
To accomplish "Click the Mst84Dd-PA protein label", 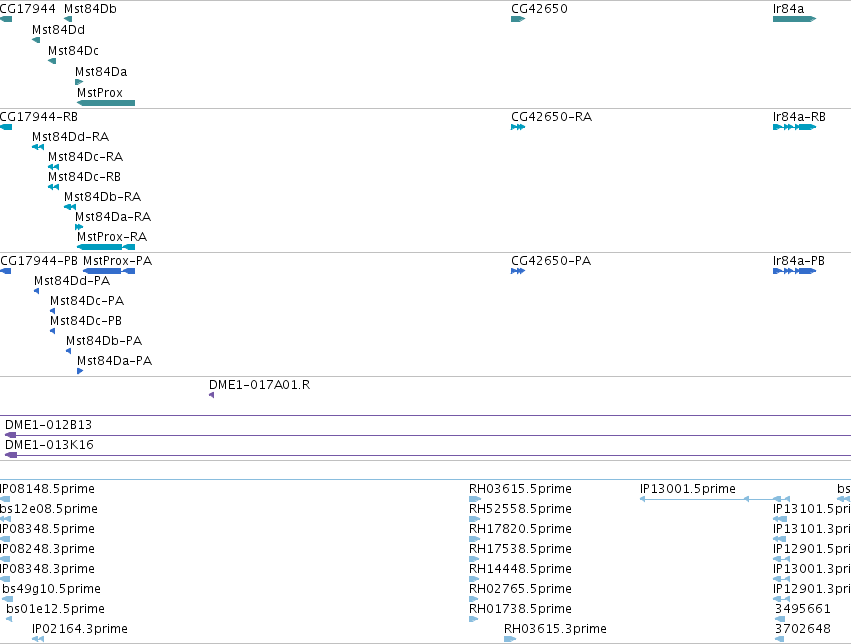I will click(72, 281).
